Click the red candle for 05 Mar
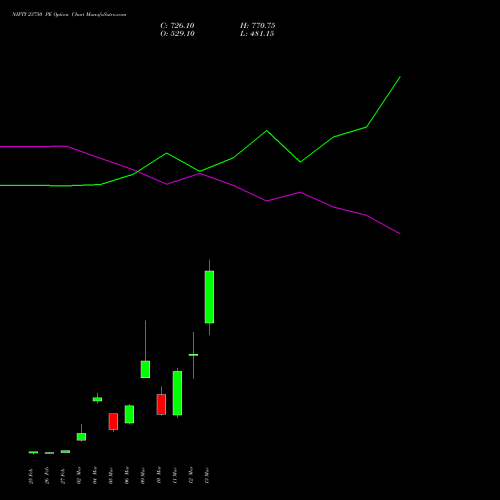The image size is (500, 500). [113, 421]
